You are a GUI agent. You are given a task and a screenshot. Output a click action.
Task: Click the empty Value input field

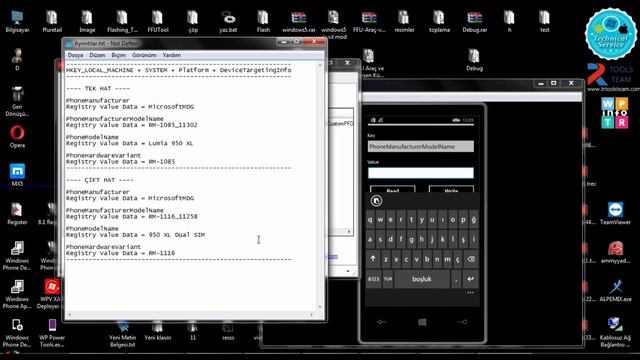pyautogui.click(x=421, y=173)
